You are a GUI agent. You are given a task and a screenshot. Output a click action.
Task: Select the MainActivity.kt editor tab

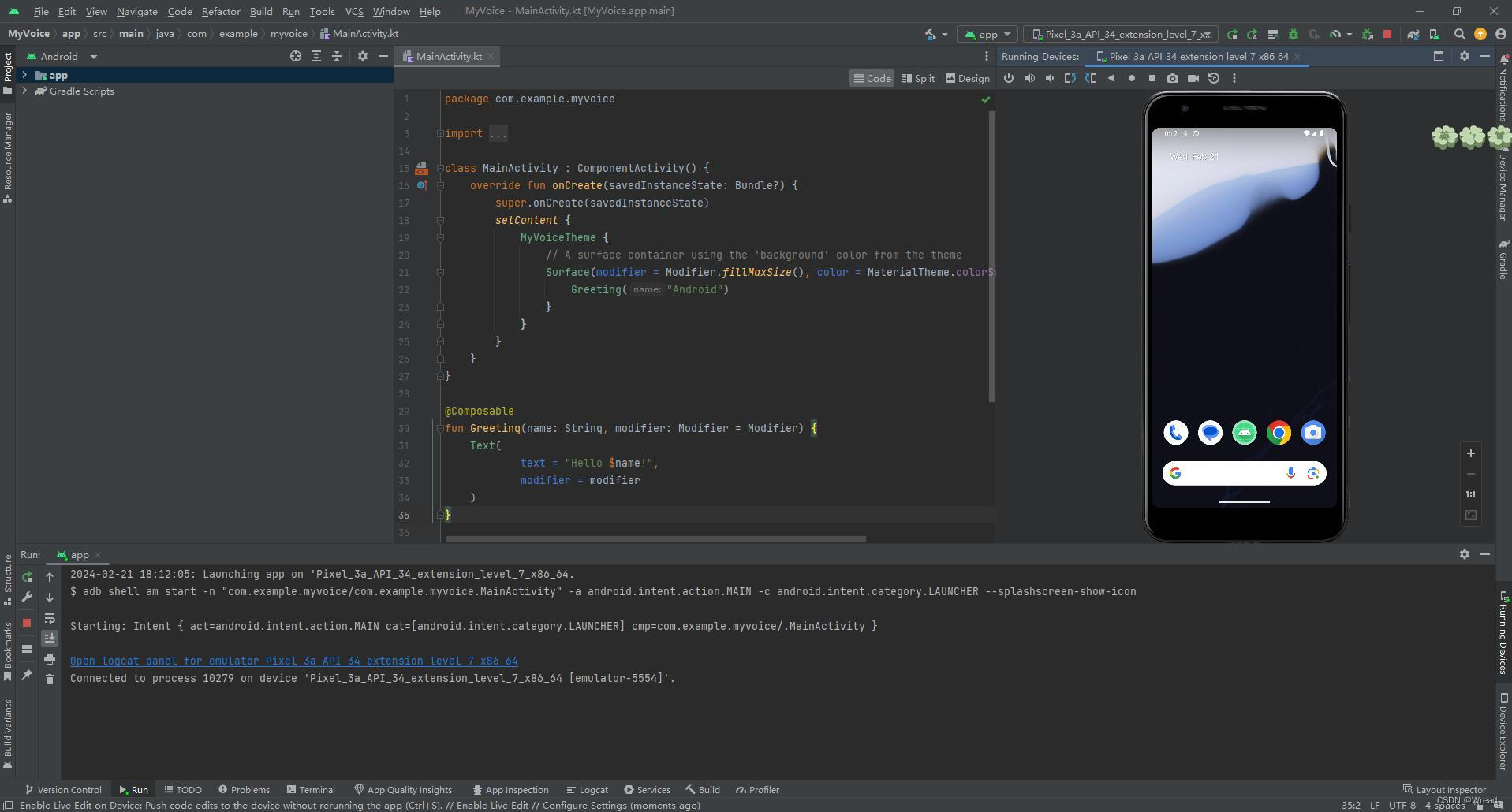448,56
